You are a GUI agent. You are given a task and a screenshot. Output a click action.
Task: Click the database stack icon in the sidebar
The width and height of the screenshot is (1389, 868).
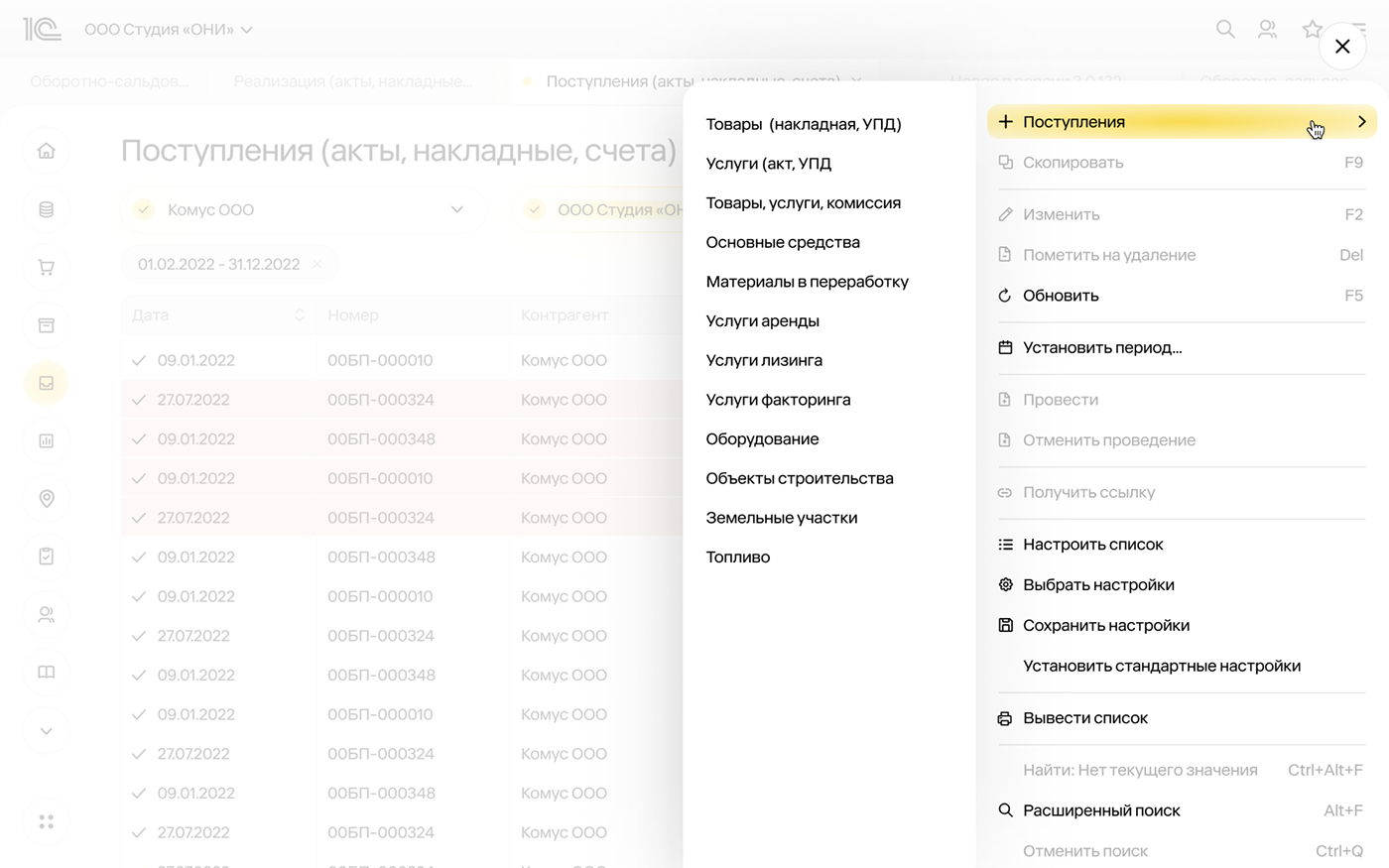click(x=47, y=209)
